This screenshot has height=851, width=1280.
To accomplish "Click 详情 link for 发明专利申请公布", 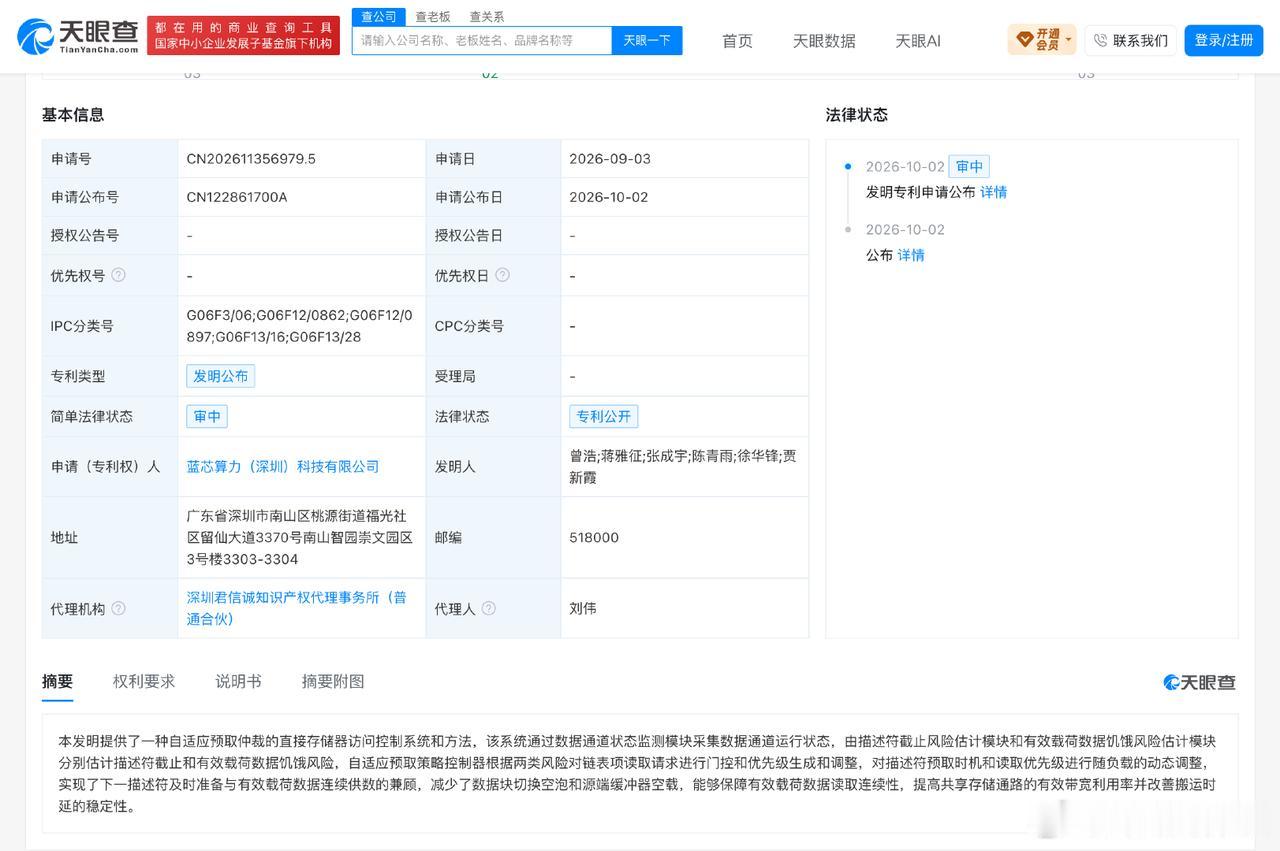I will point(993,192).
